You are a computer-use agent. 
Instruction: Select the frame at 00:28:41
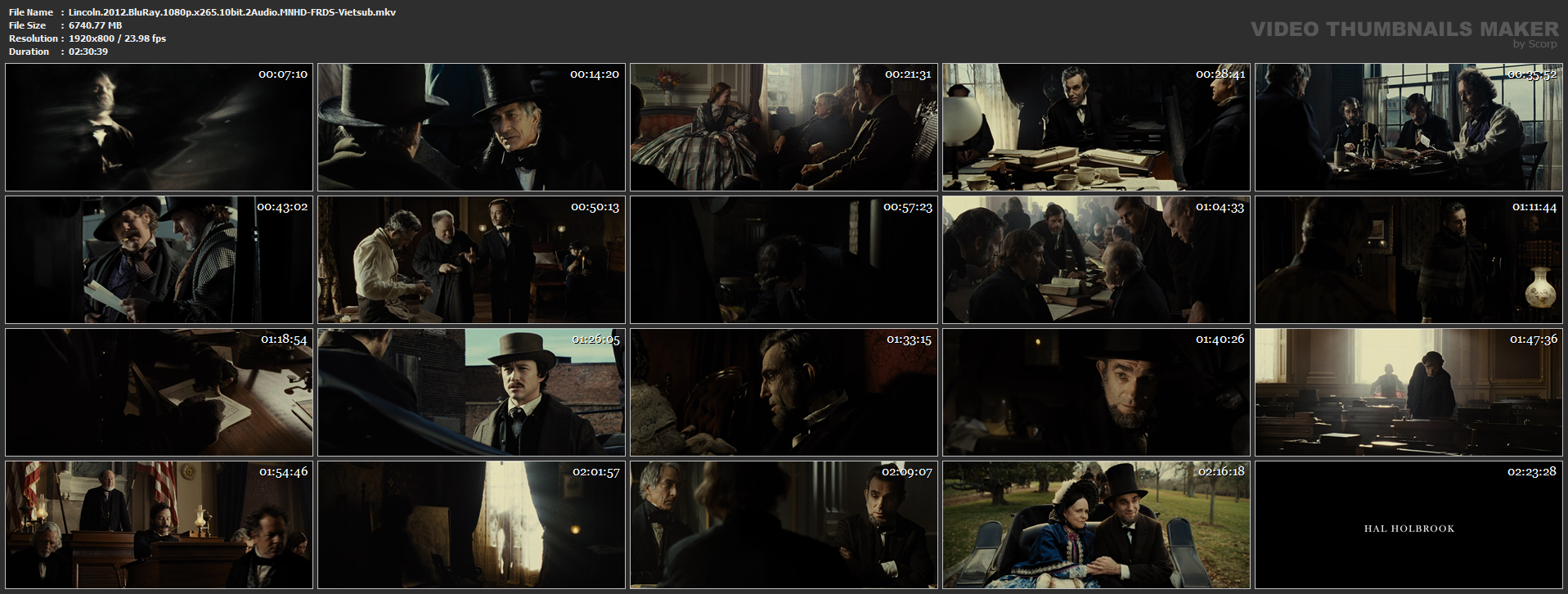click(x=1096, y=128)
